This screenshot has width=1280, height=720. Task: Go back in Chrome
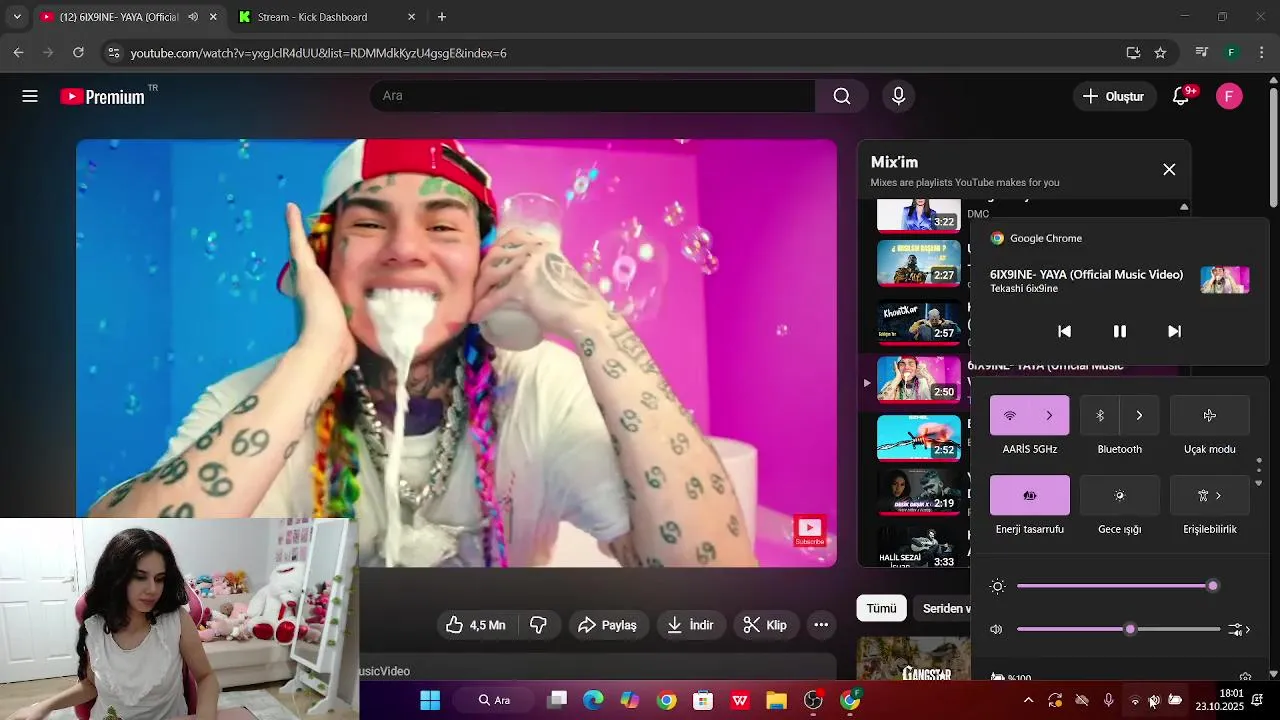18,53
